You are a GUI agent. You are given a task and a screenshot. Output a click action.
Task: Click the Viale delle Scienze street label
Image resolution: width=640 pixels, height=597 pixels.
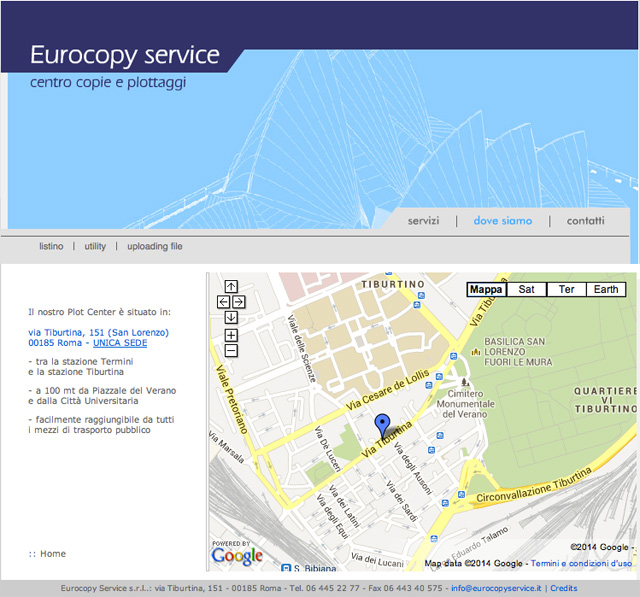(302, 348)
